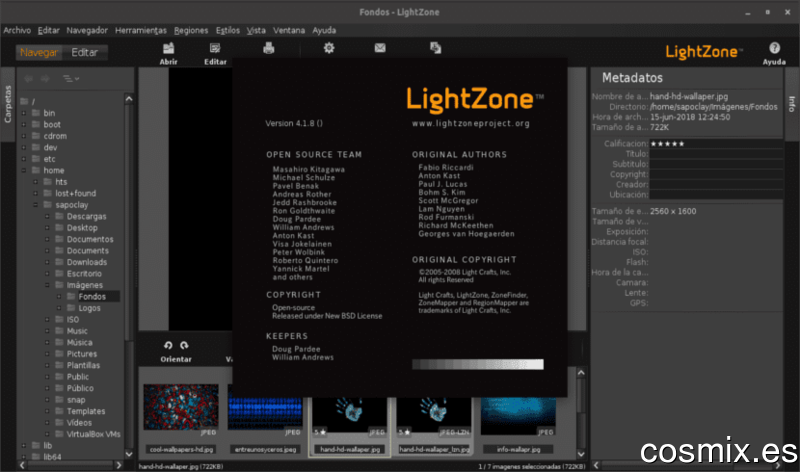Select entreunosyceros.jpeg thumbnail
Image resolution: width=800 pixels, height=472 pixels.
pyautogui.click(x=265, y=413)
